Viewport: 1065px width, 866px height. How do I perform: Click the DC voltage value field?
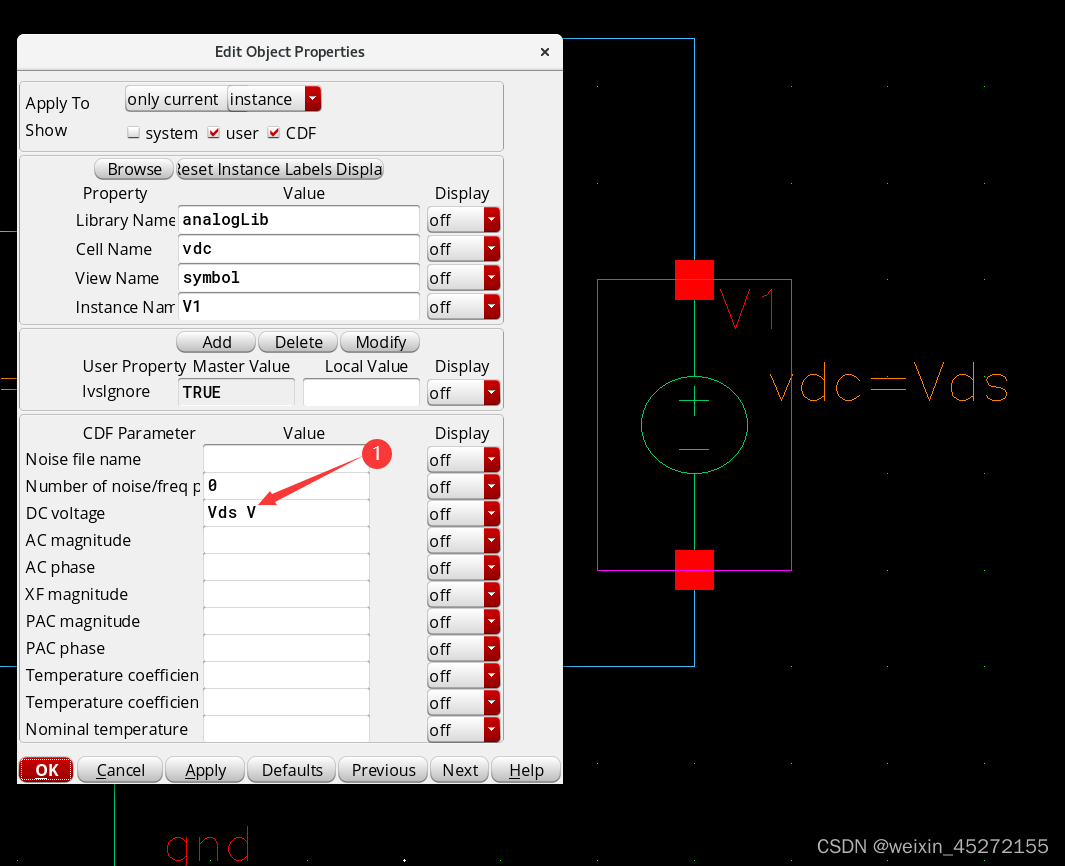286,513
